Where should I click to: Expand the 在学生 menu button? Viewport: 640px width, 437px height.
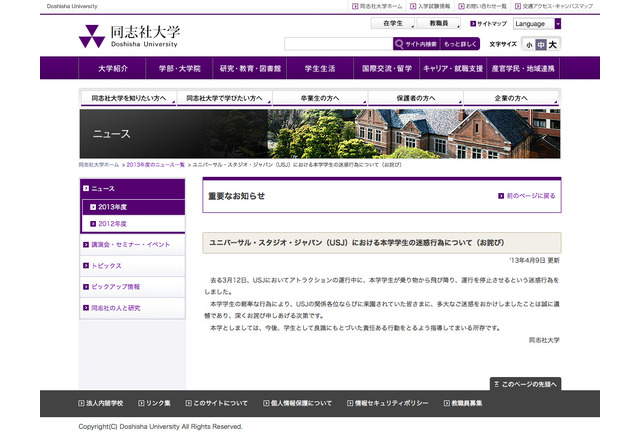click(x=393, y=23)
